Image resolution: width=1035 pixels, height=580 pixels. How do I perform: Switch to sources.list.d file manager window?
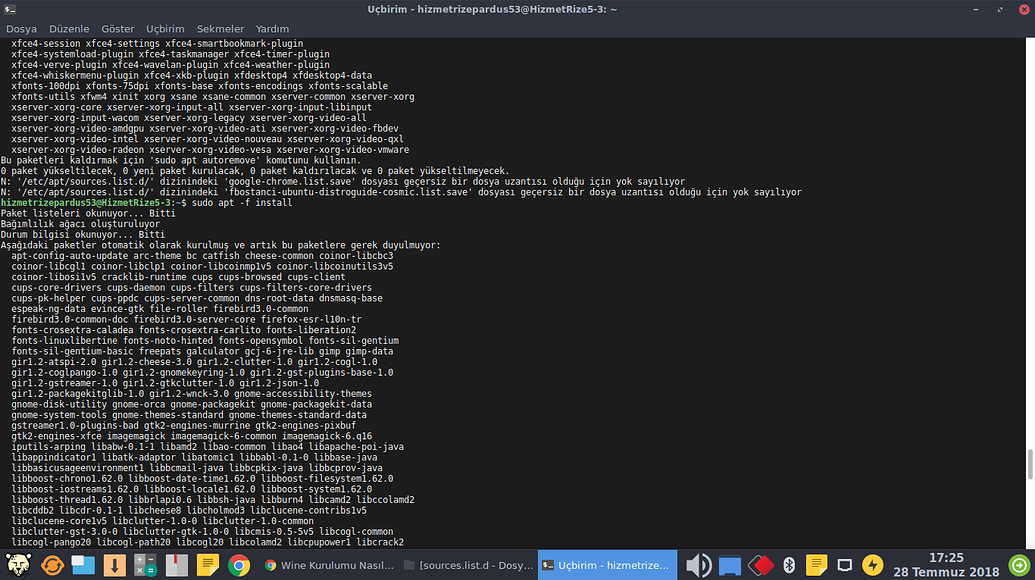(x=465, y=564)
